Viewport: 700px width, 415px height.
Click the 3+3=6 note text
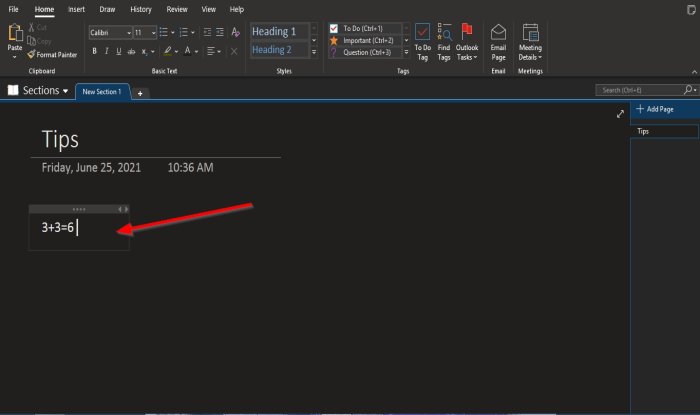coord(57,227)
